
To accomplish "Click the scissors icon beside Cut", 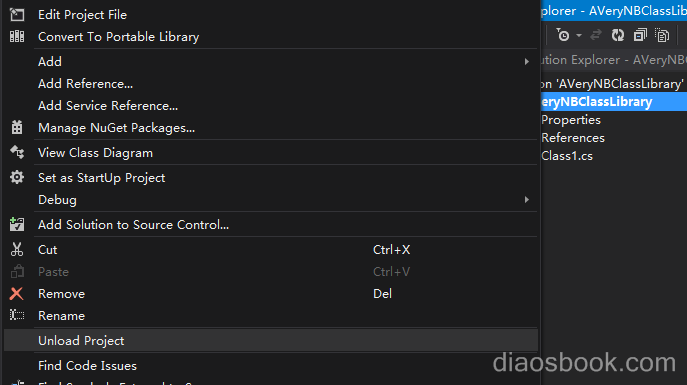I will pos(17,249).
